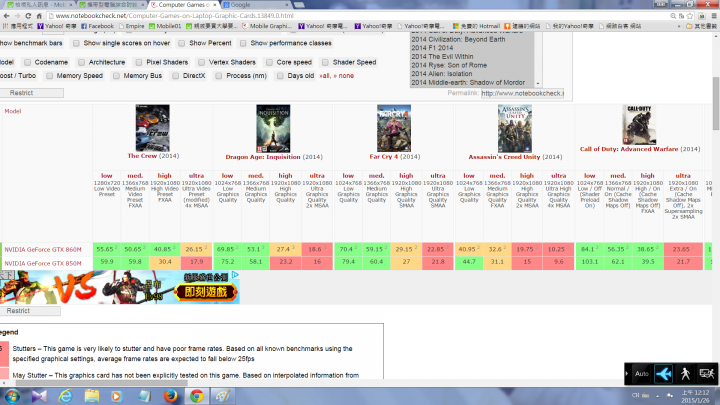720x405 pixels.
Task: Launch Firefox from the taskbar
Action: click(x=170, y=396)
